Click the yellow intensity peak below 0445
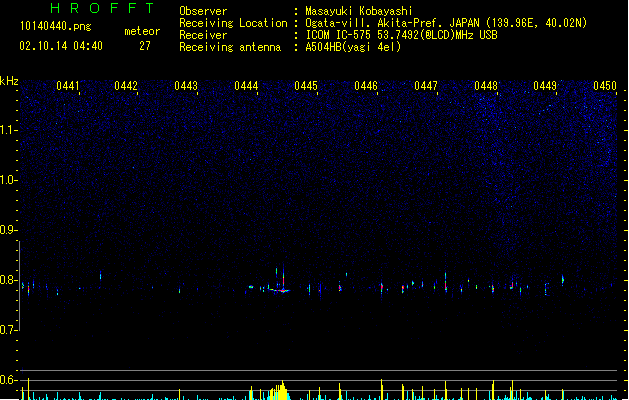The width and height of the screenshot is (629, 400). [x=282, y=390]
